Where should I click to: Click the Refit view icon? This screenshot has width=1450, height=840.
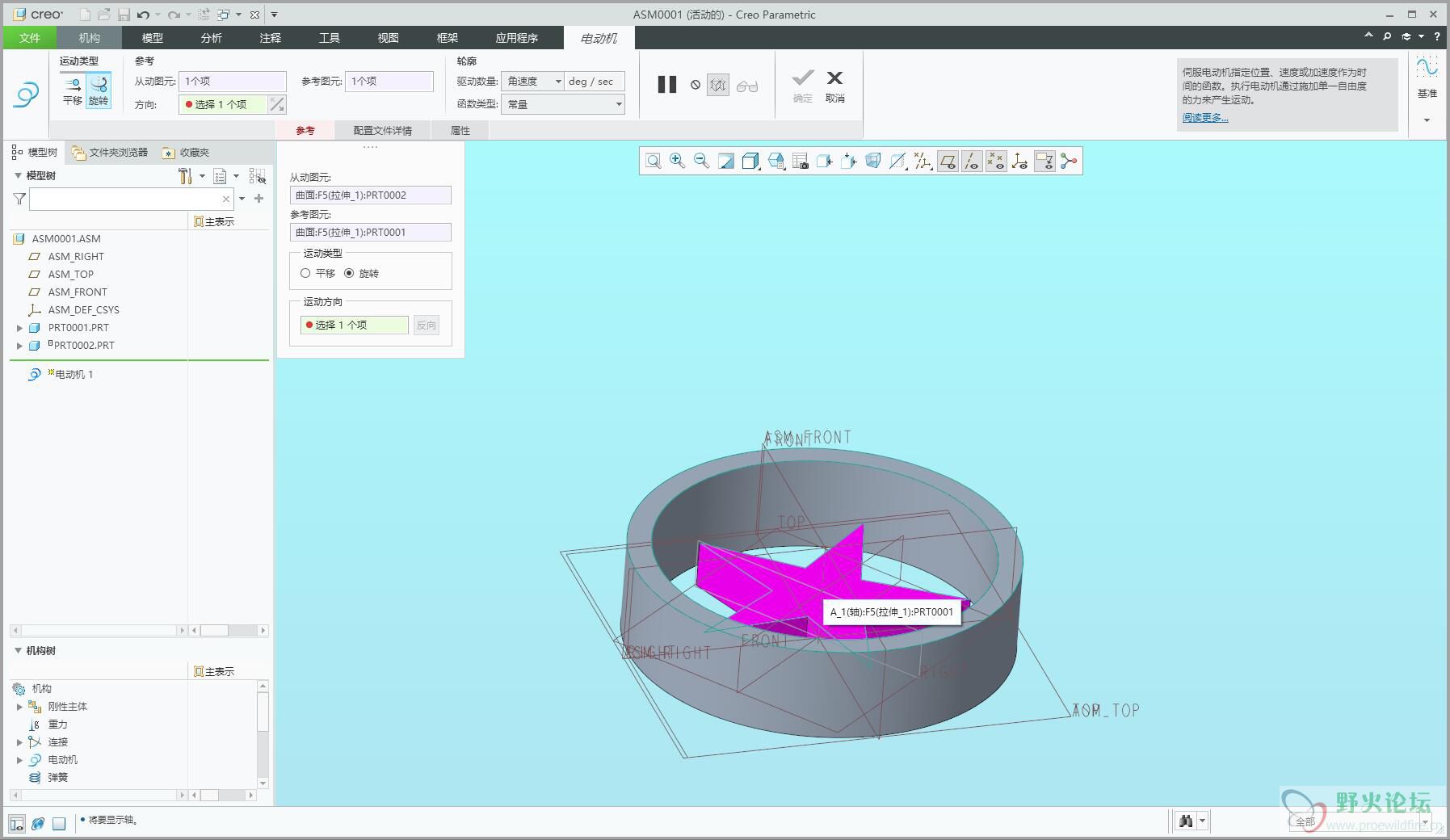(654, 162)
